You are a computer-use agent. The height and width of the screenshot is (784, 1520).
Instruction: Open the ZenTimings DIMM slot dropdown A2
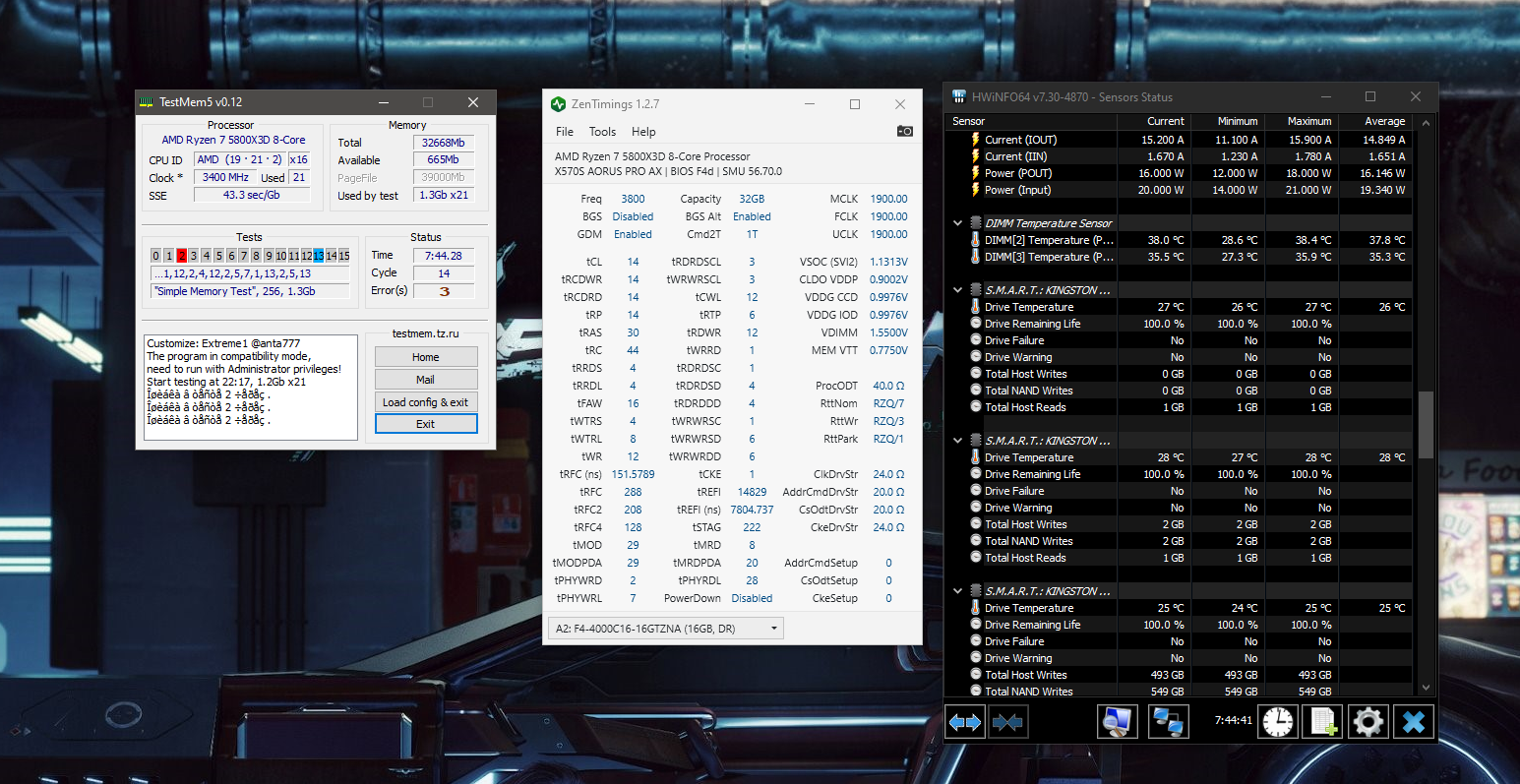coord(666,629)
